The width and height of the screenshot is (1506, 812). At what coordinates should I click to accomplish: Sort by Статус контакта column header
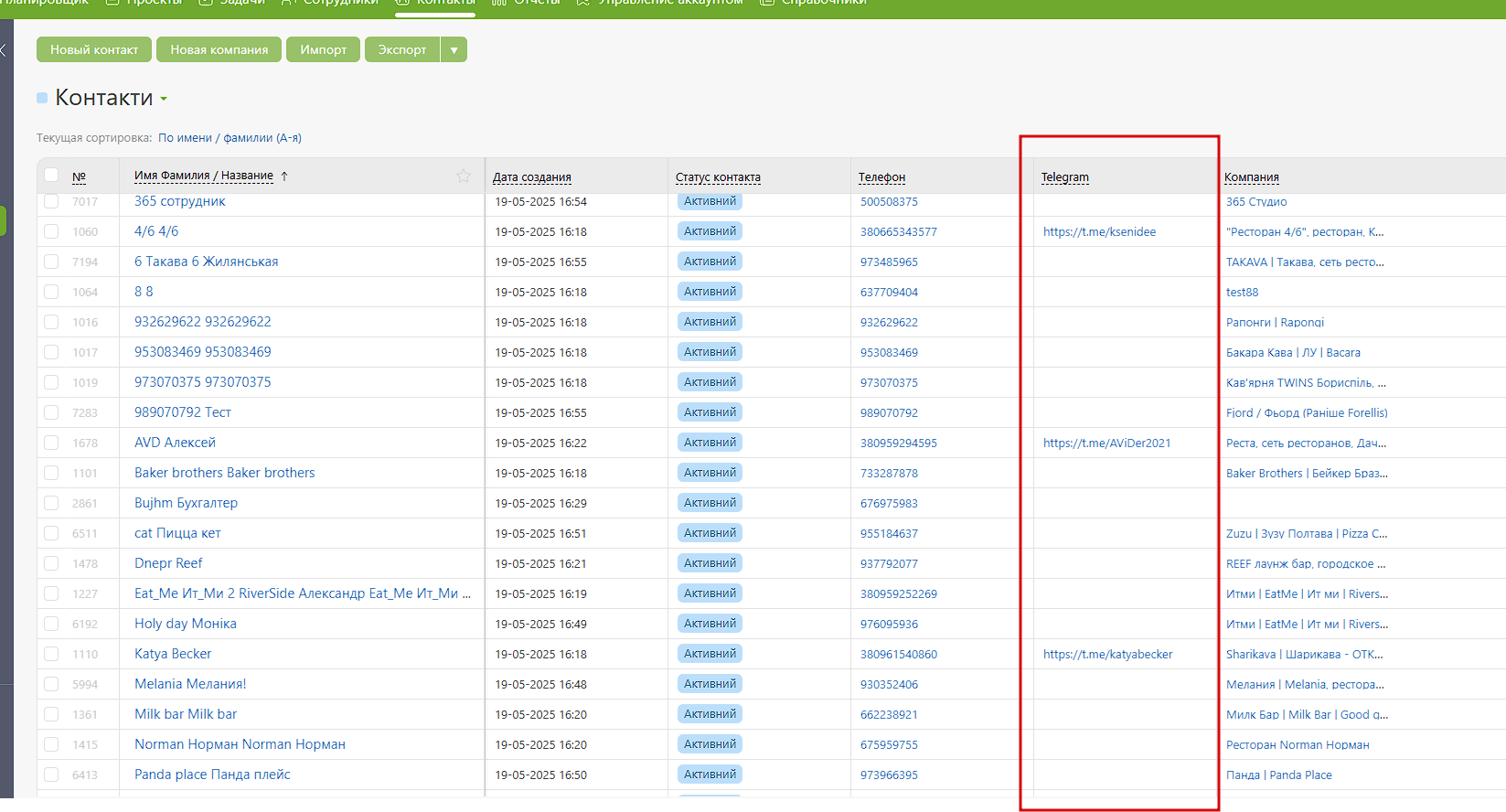718,177
